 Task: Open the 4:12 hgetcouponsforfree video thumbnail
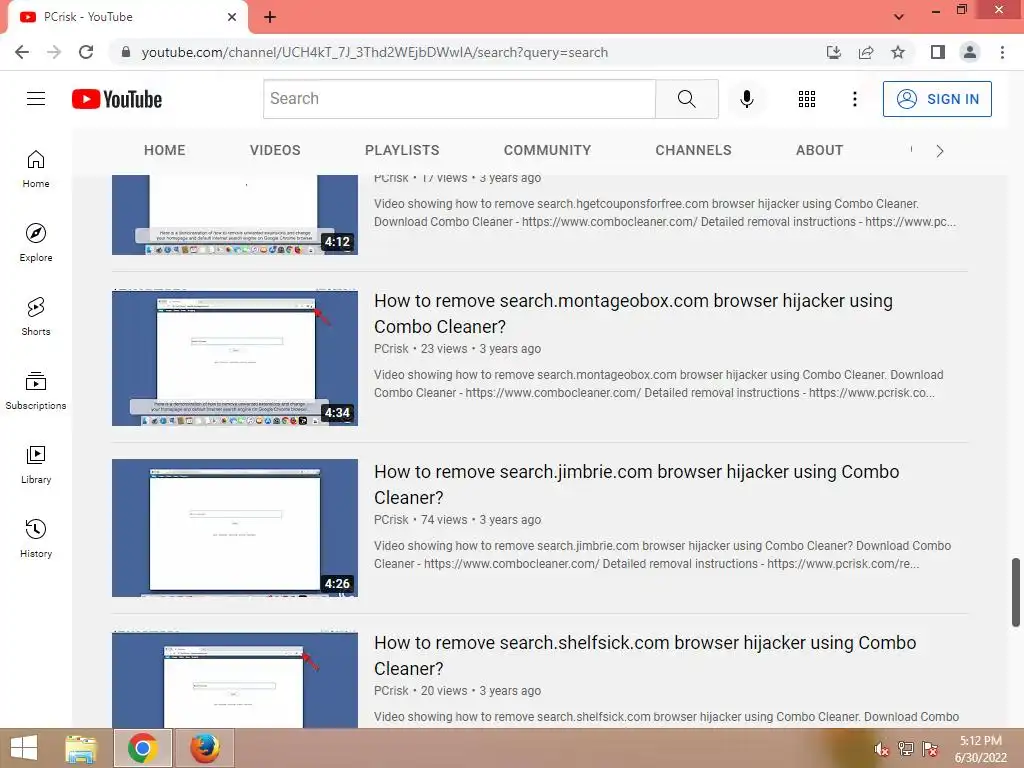click(x=234, y=215)
